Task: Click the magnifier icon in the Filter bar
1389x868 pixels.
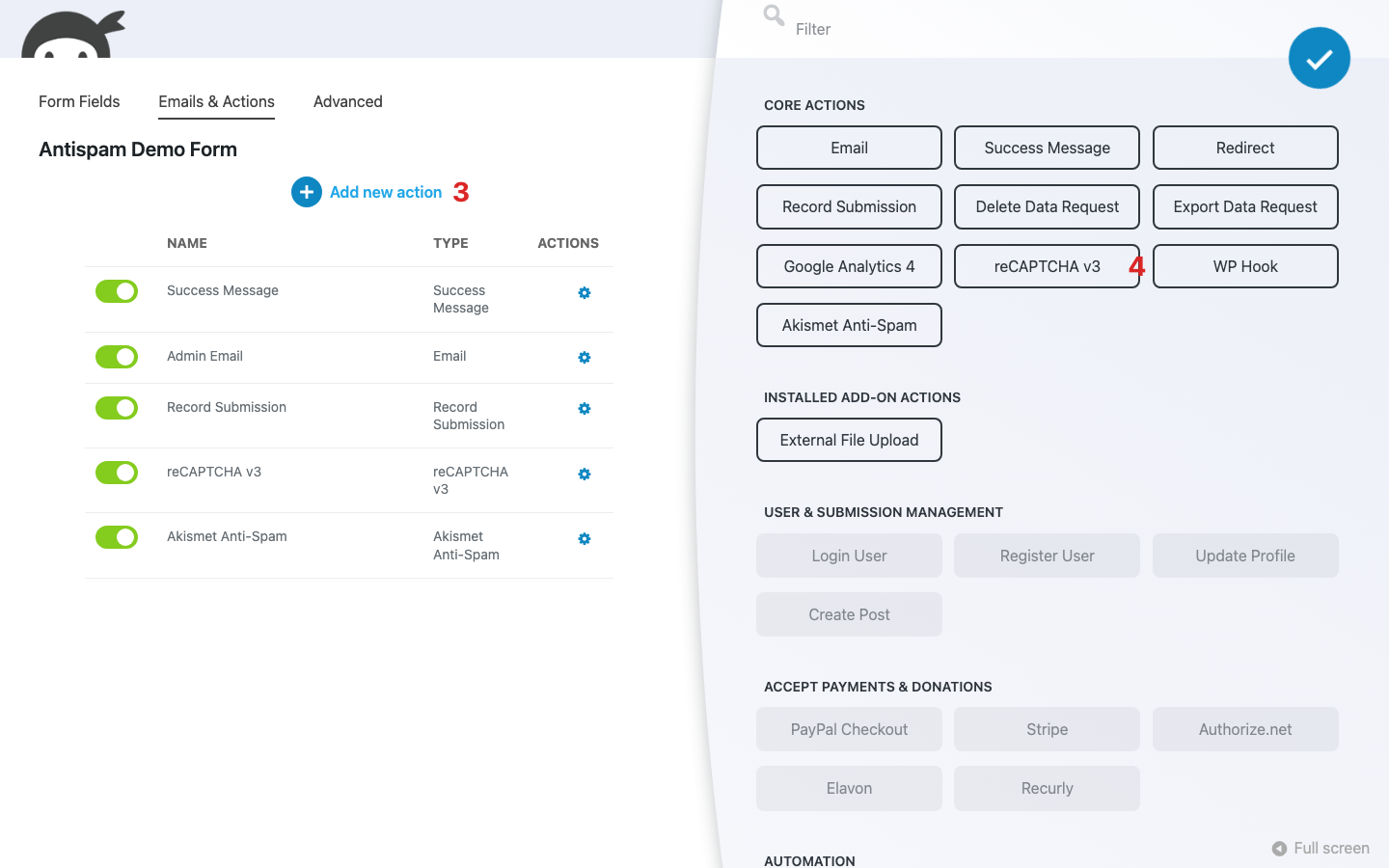Action: (x=774, y=14)
